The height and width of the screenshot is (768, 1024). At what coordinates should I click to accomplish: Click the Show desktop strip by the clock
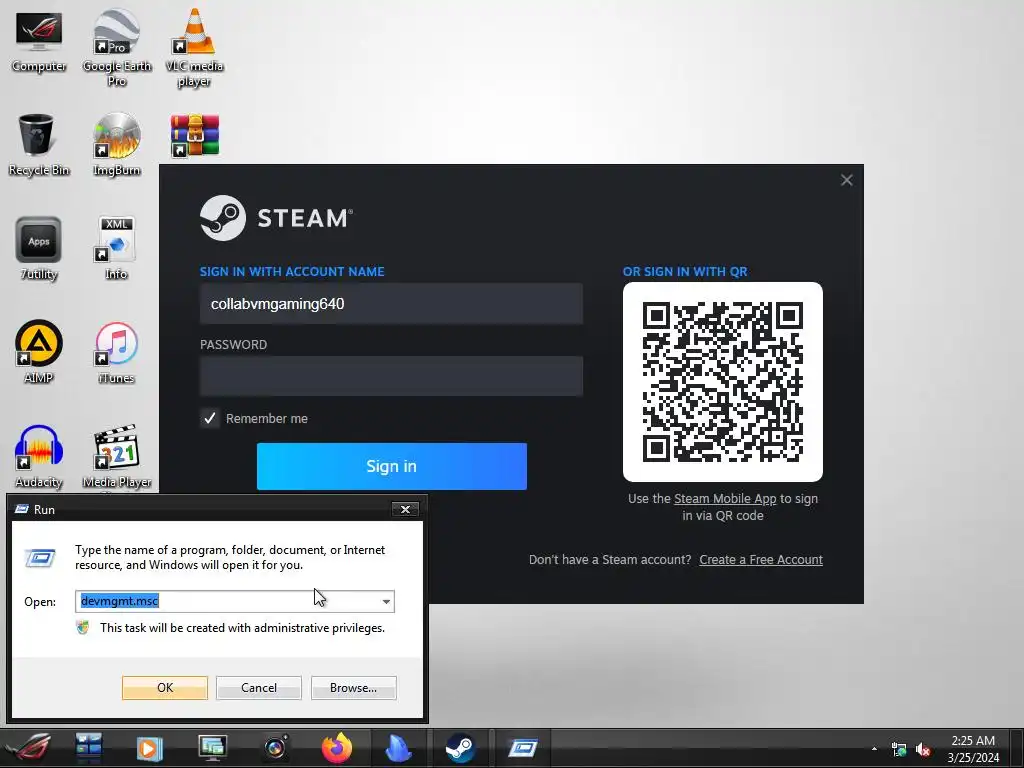tap(1017, 748)
